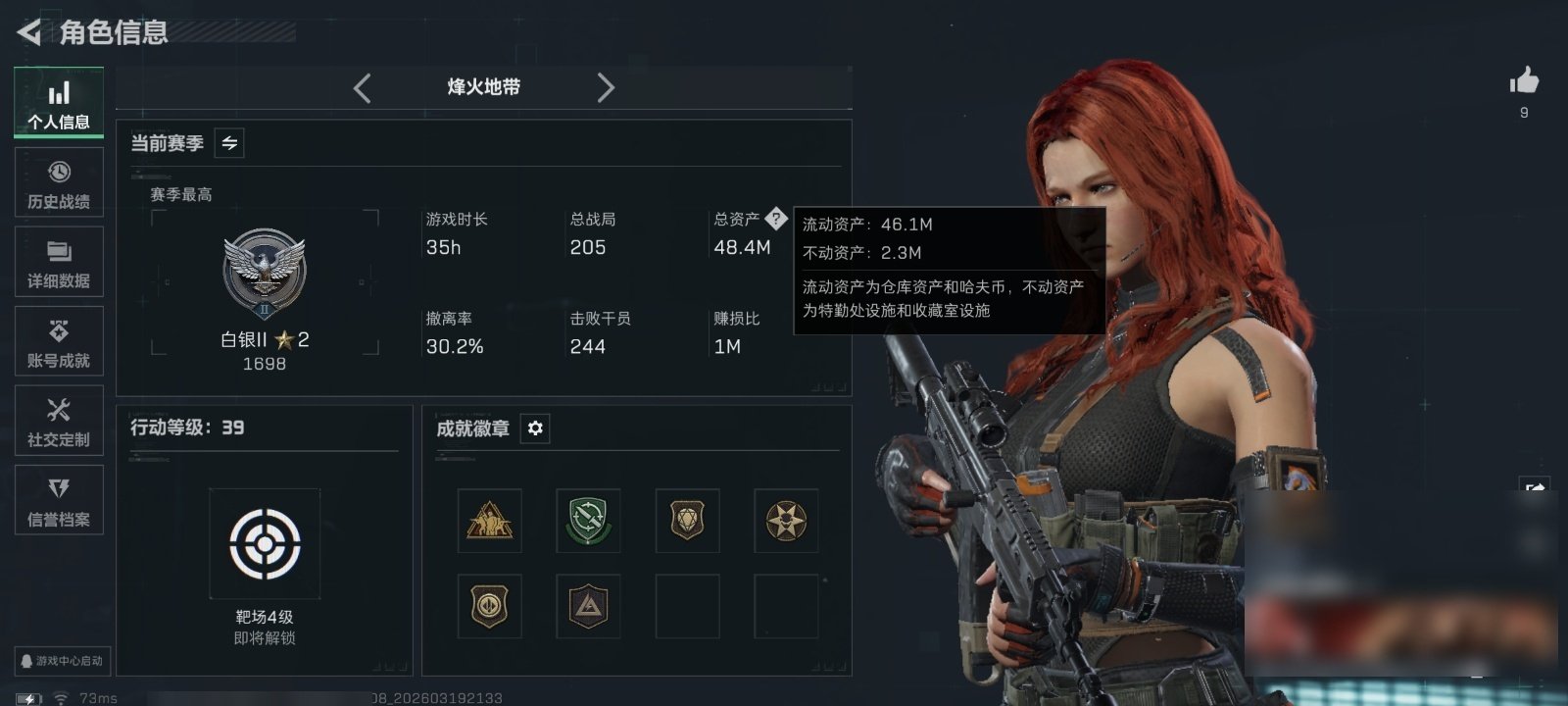Select the gold star circle badge
The image size is (1568, 706).
[786, 521]
